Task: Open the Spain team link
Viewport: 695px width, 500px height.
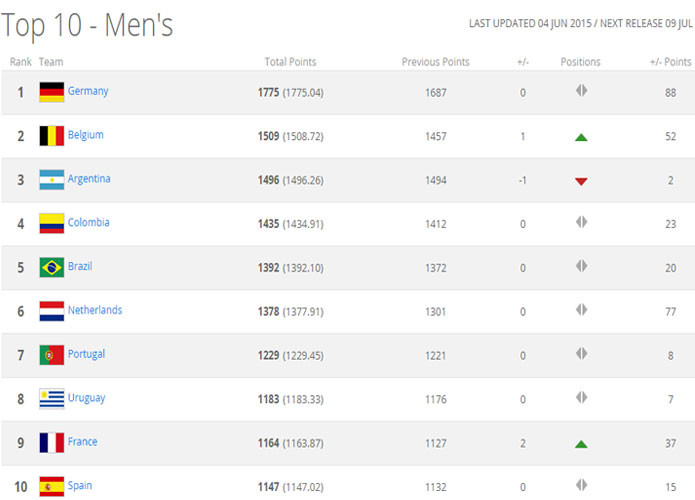Action: click(x=80, y=486)
